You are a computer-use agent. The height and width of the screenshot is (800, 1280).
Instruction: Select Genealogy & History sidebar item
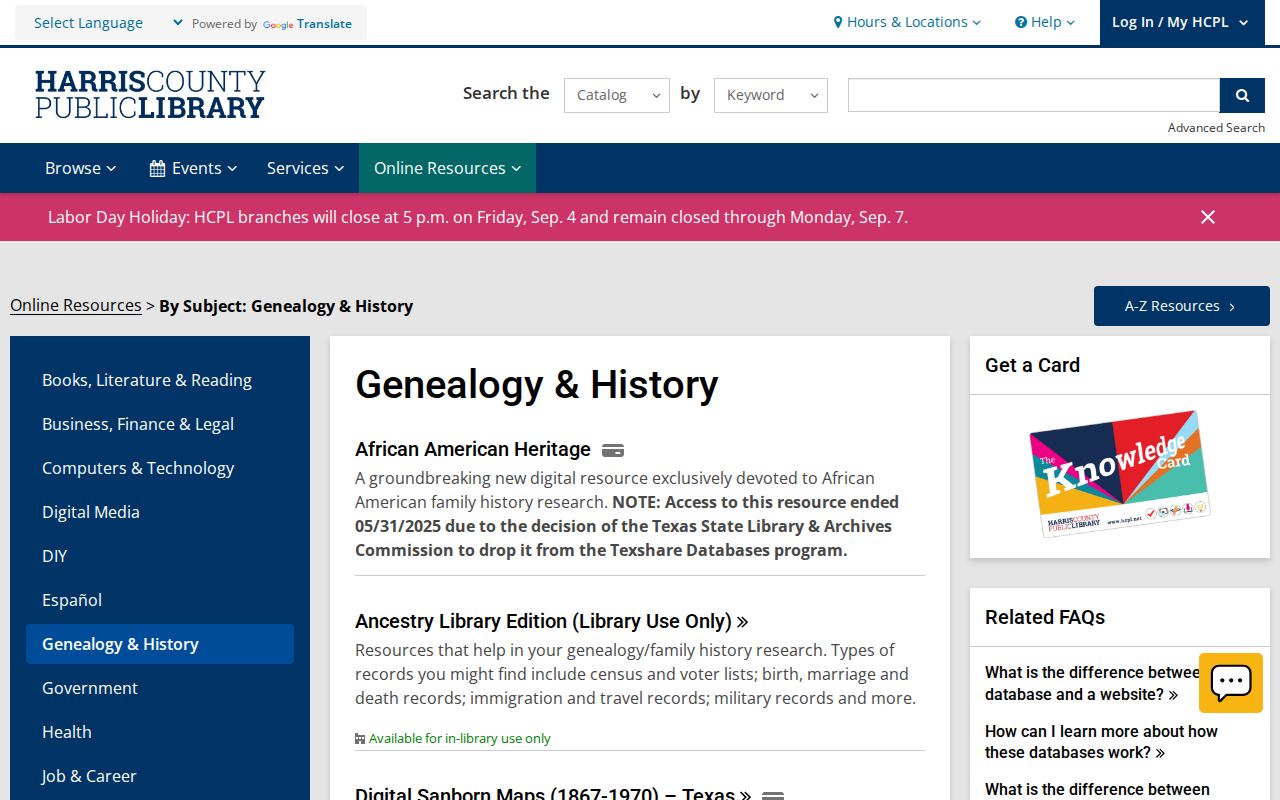(160, 644)
